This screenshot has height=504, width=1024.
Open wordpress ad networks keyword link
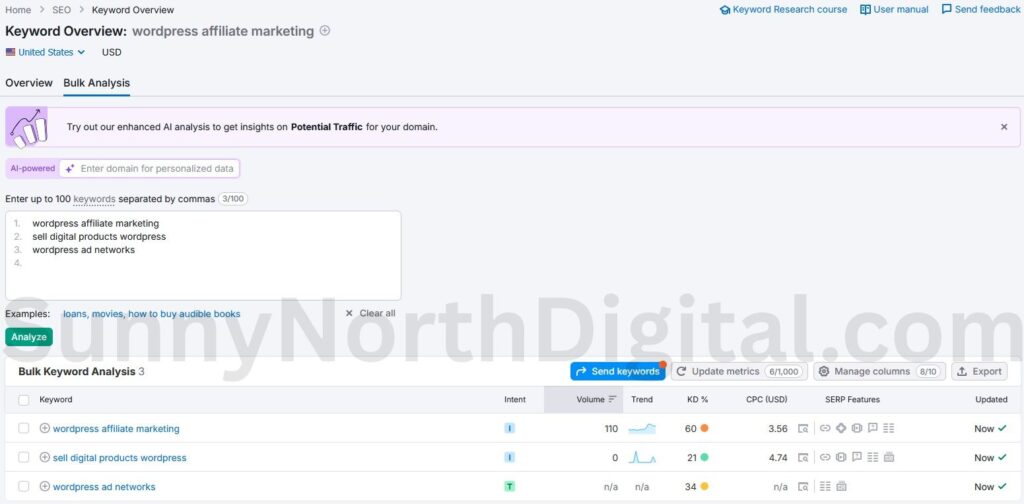104,486
